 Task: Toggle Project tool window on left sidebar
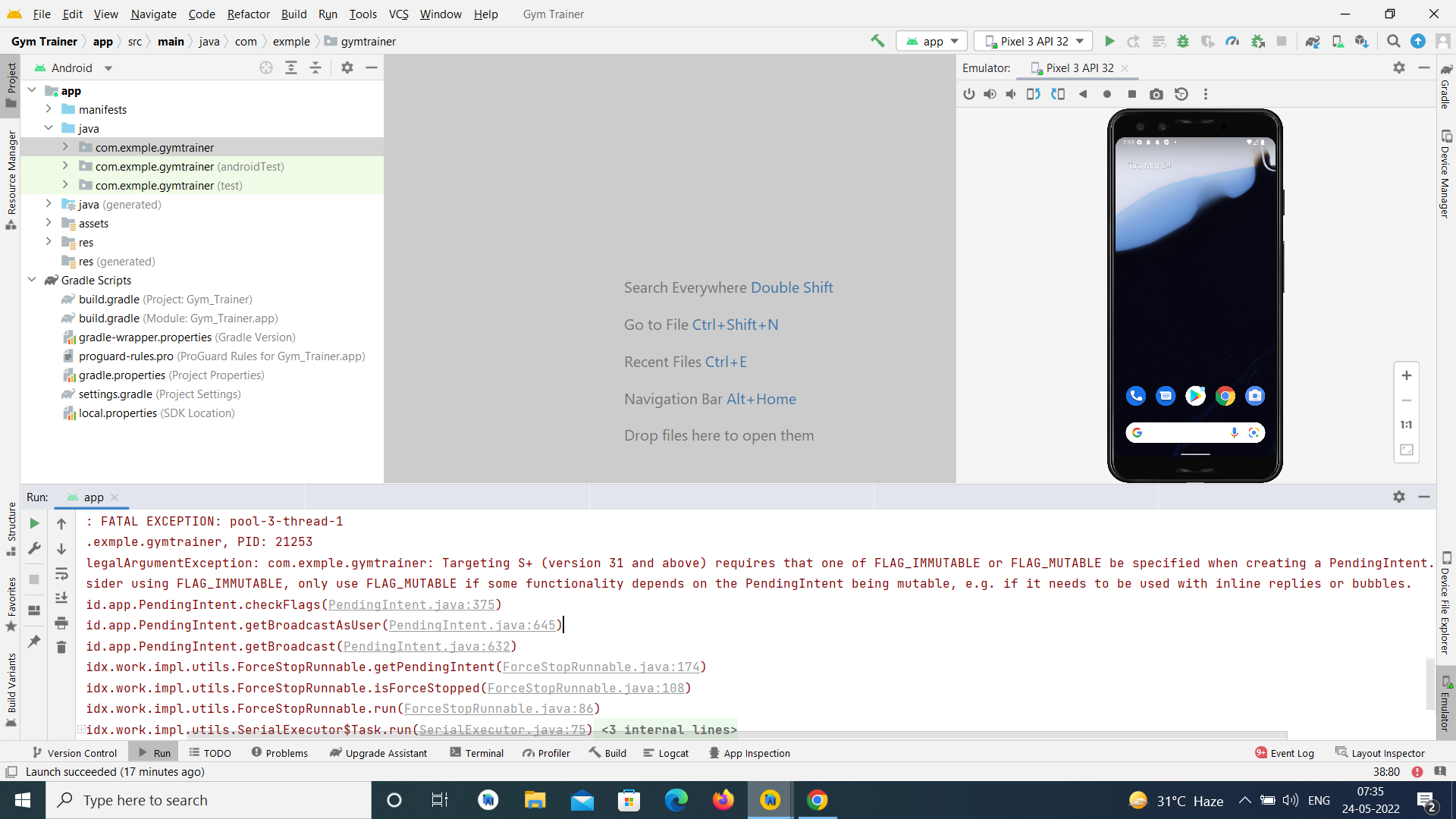click(x=11, y=85)
